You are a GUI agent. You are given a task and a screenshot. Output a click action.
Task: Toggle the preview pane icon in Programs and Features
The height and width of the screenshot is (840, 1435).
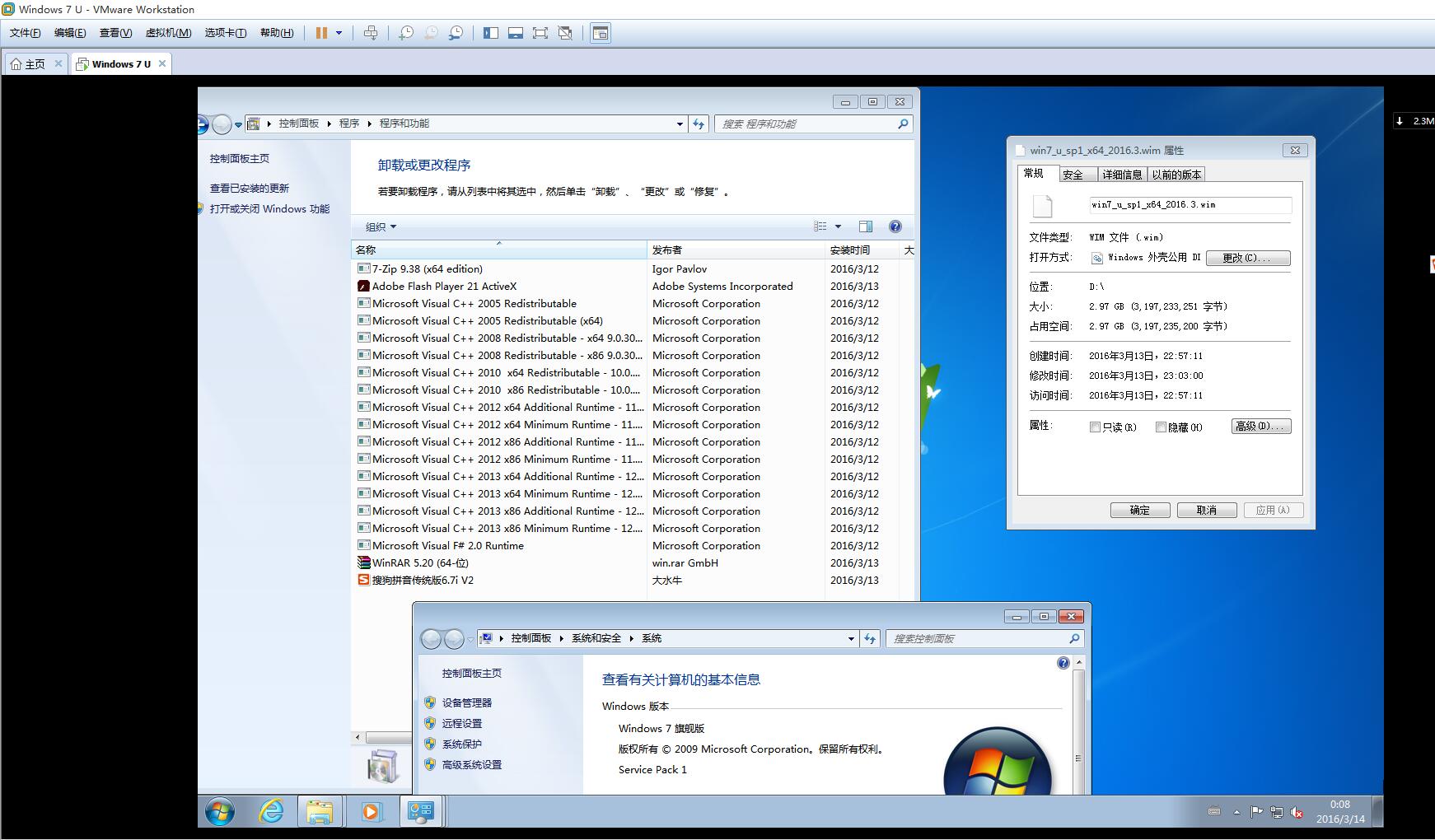click(866, 226)
